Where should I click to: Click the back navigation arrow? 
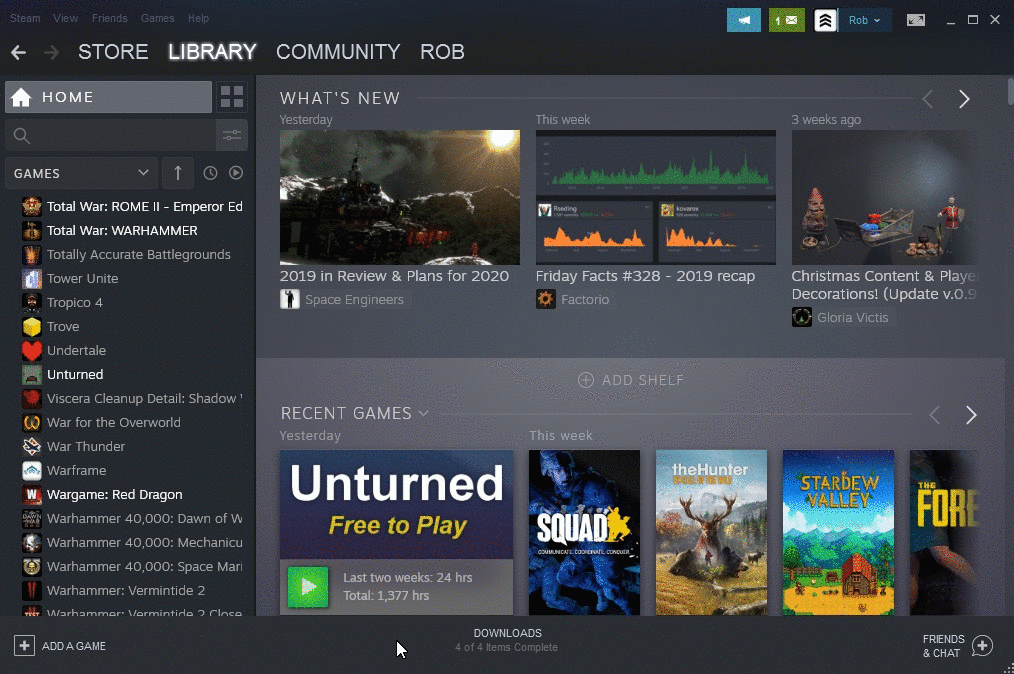click(x=18, y=52)
